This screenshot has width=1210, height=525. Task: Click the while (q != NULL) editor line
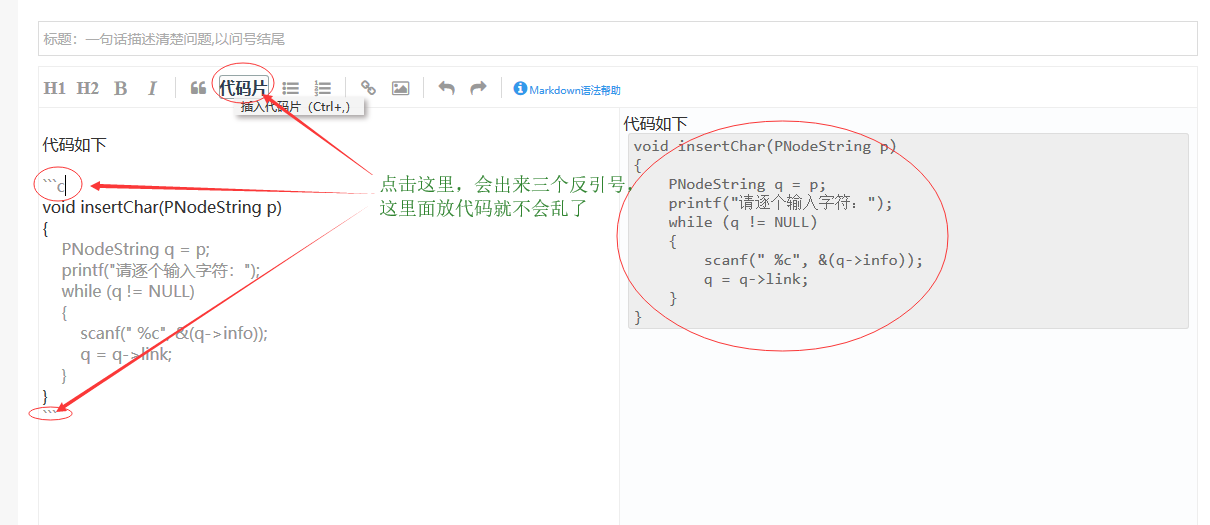click(x=128, y=291)
